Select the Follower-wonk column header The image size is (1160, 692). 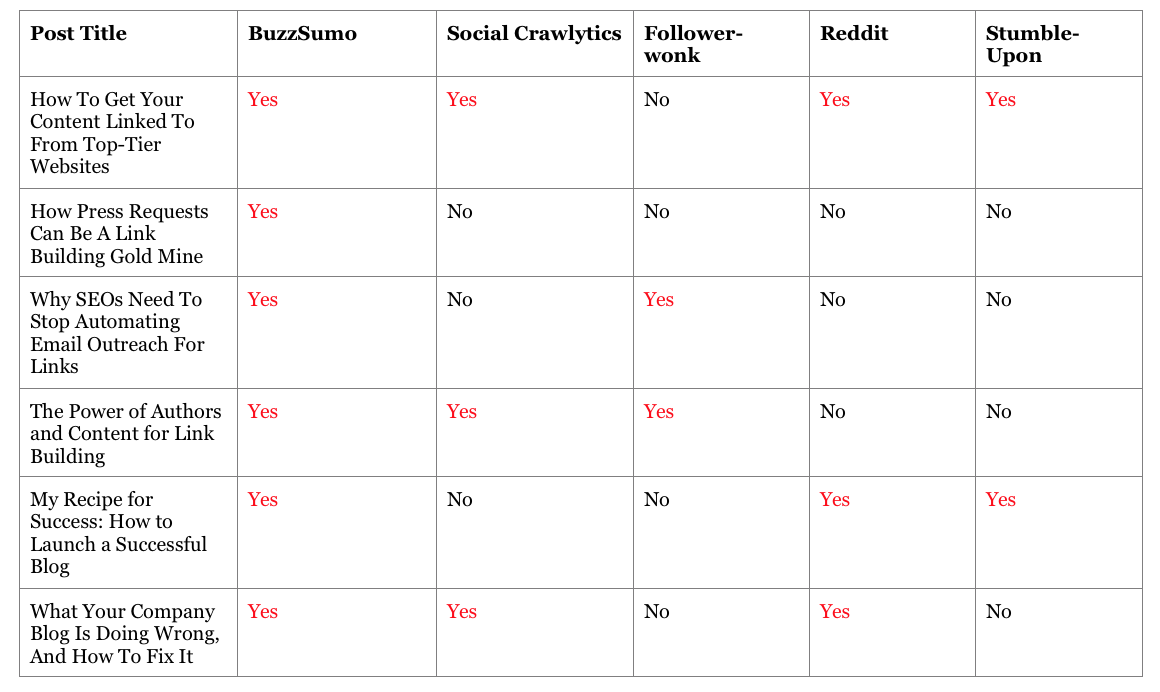692,44
